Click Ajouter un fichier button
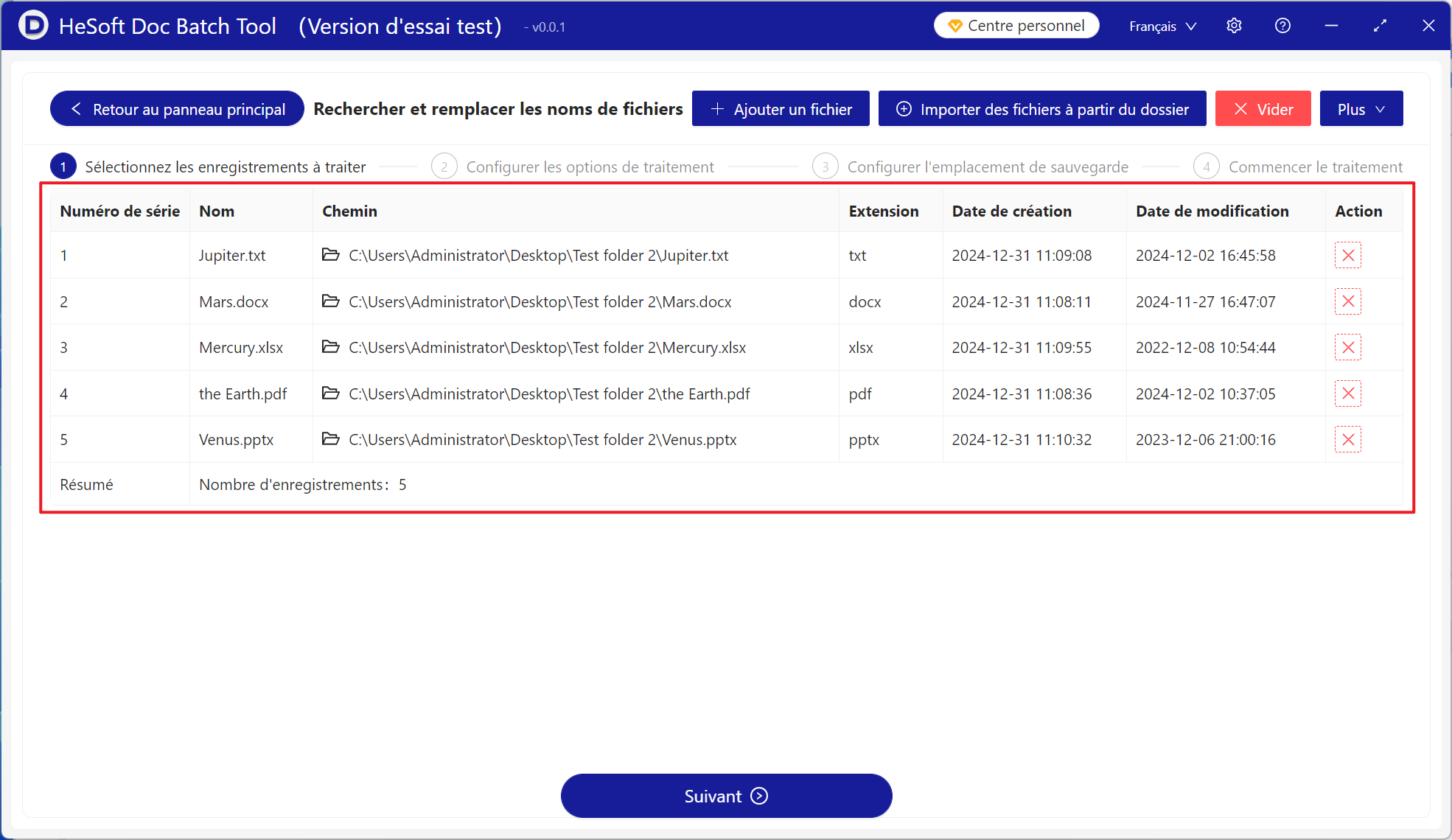The width and height of the screenshot is (1452, 840). coord(781,109)
